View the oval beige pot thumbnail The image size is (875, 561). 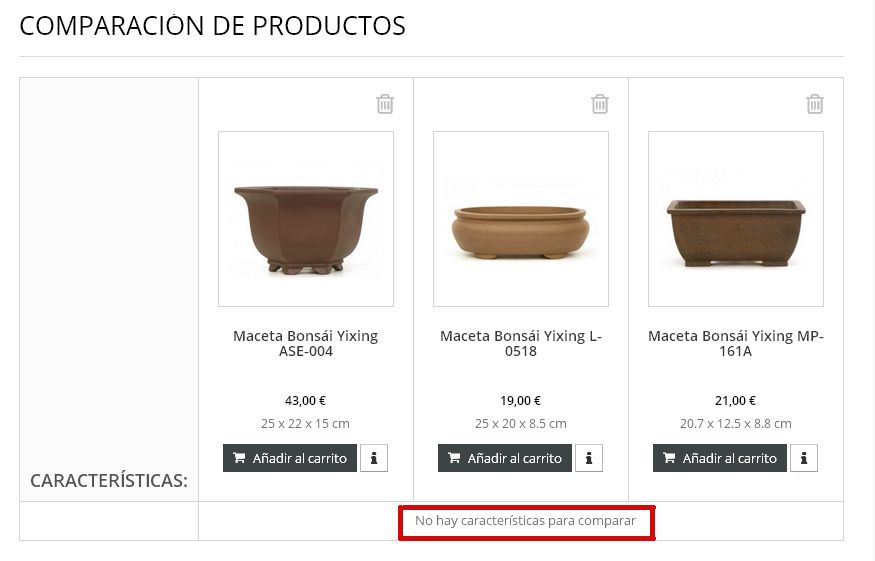tap(521, 219)
